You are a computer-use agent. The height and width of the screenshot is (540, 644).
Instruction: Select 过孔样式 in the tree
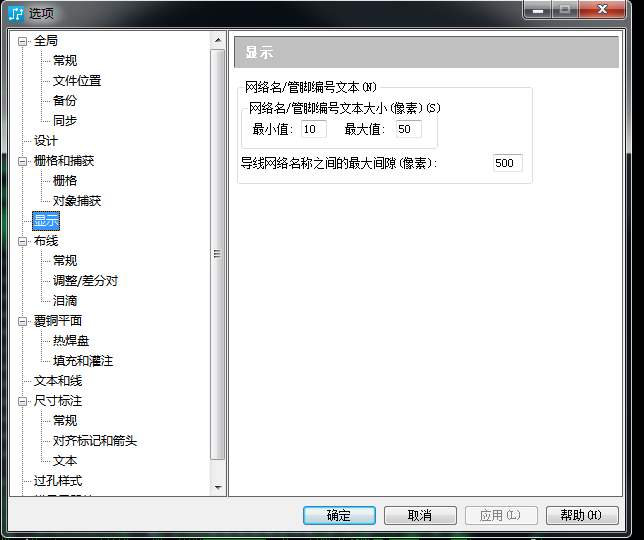pos(58,481)
